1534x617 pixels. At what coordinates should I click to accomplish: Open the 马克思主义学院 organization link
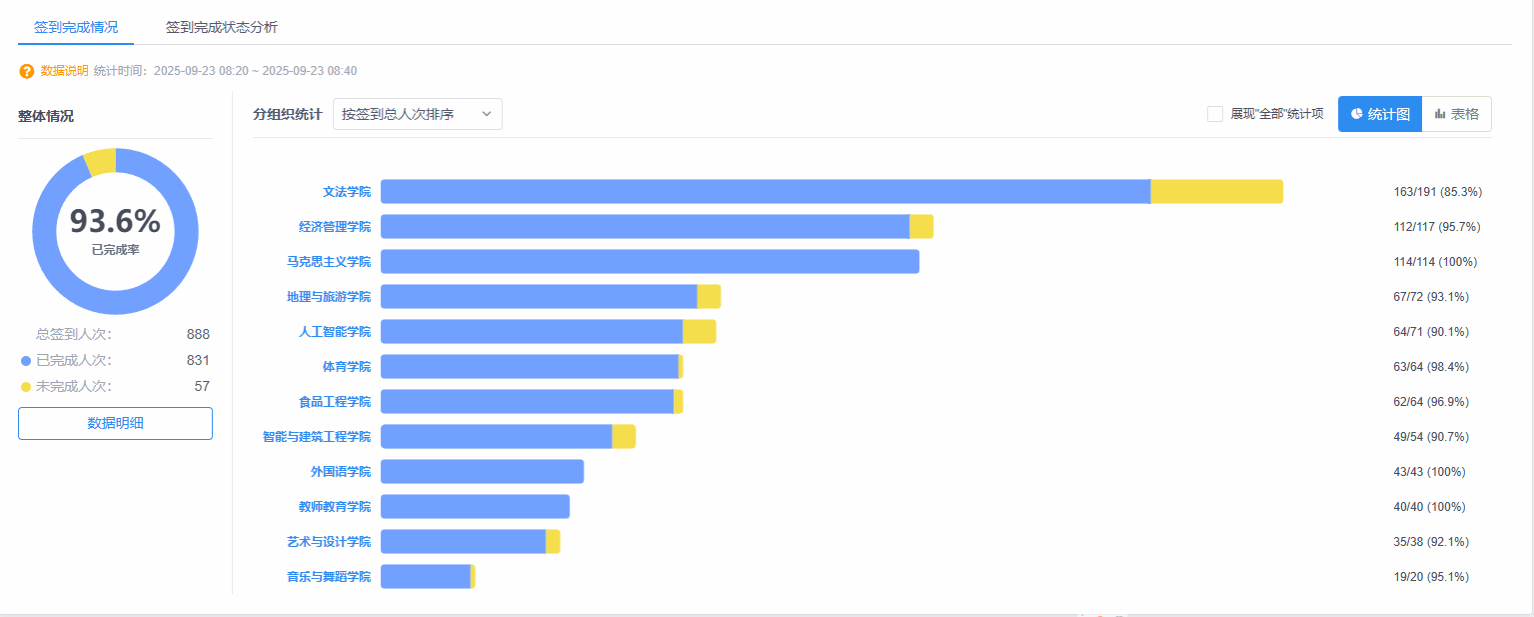(328, 262)
